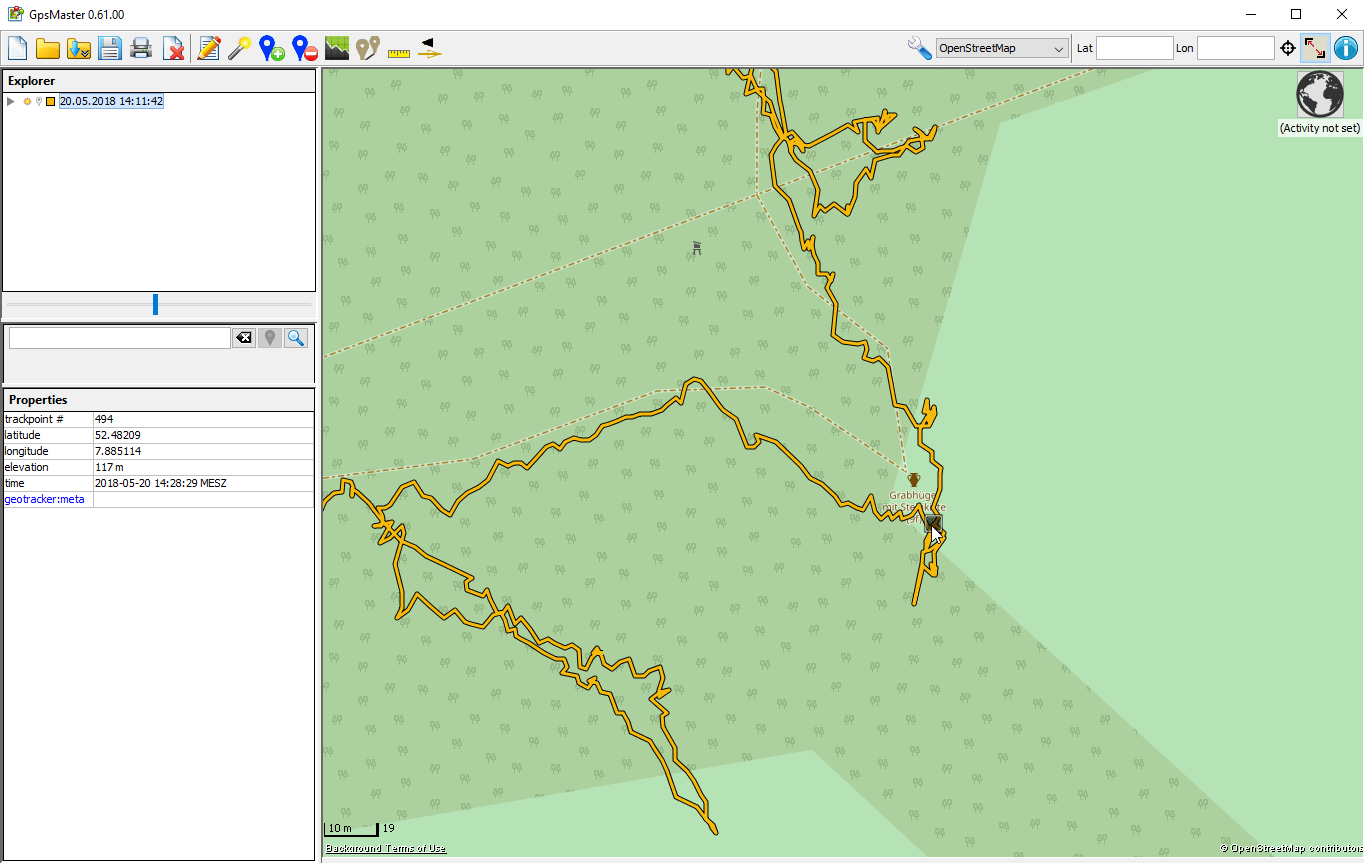Screen dimensions: 1365x864
Task: Open the elevation chart icon
Action: coord(337,48)
